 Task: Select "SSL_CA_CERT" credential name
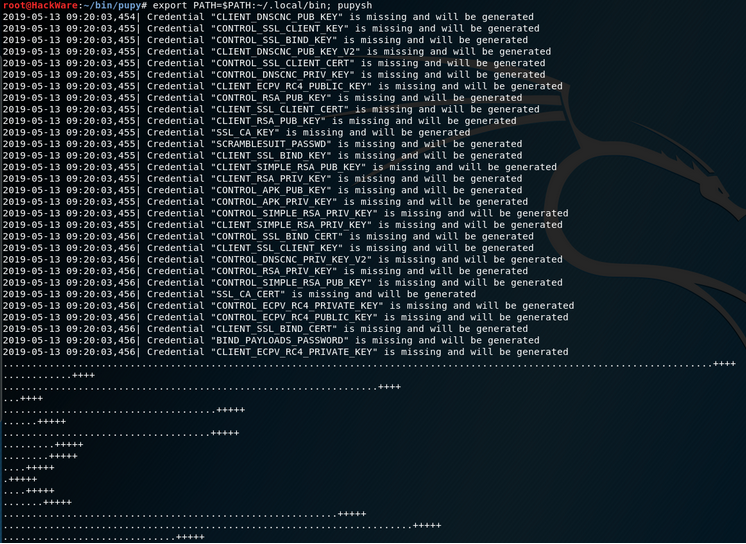click(248, 294)
